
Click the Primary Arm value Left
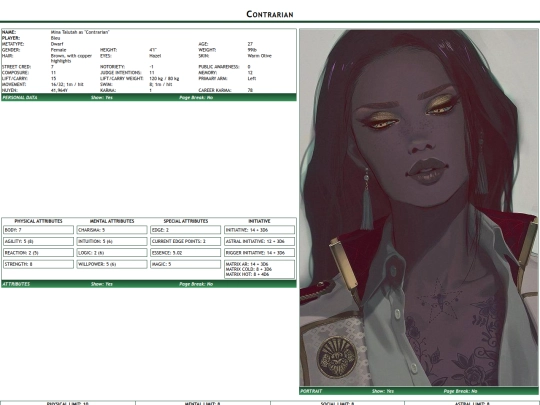(x=252, y=79)
